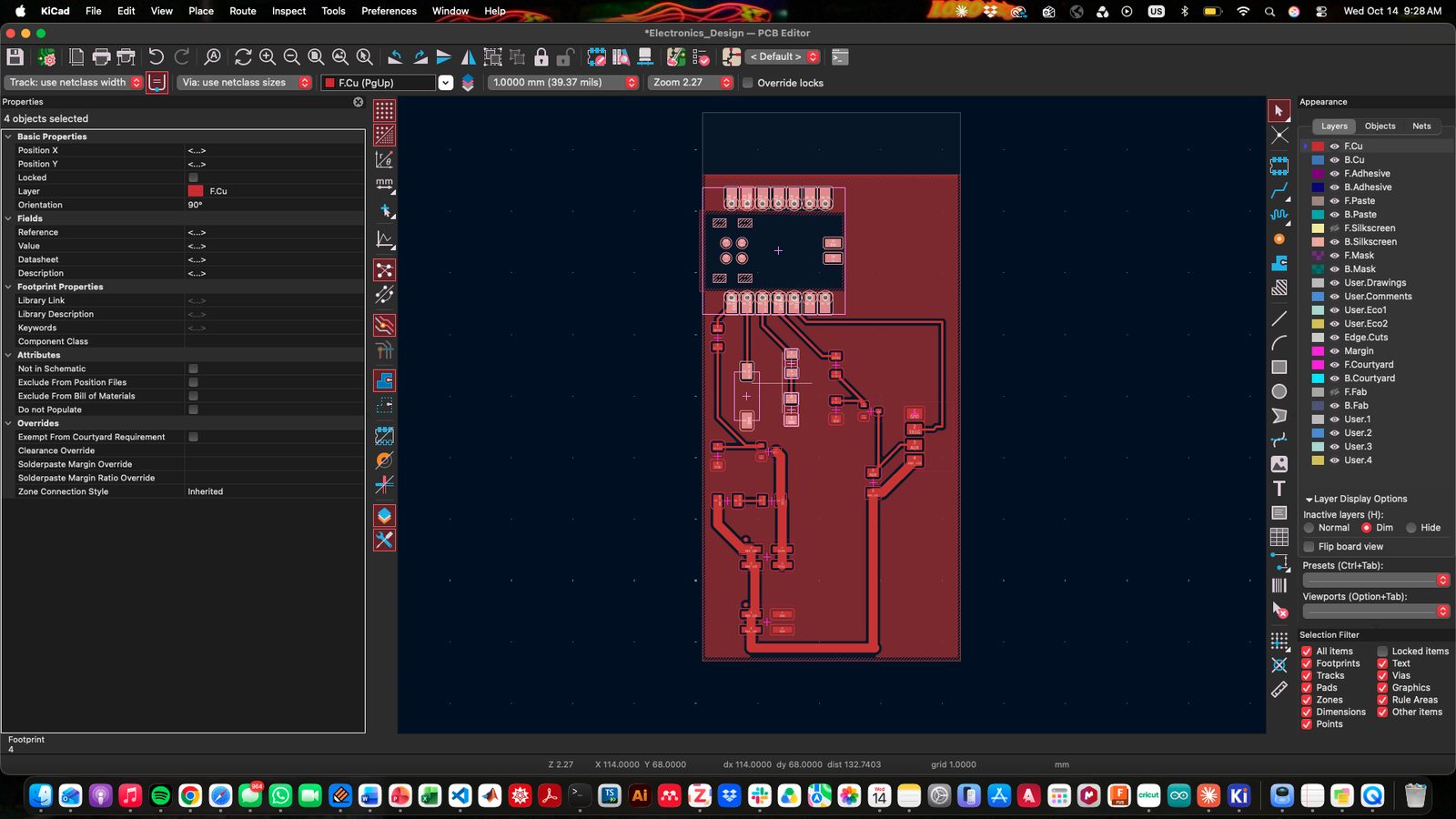Open Board Setup with the gear-board icon
Screen dimensions: 1456x819
tap(46, 57)
